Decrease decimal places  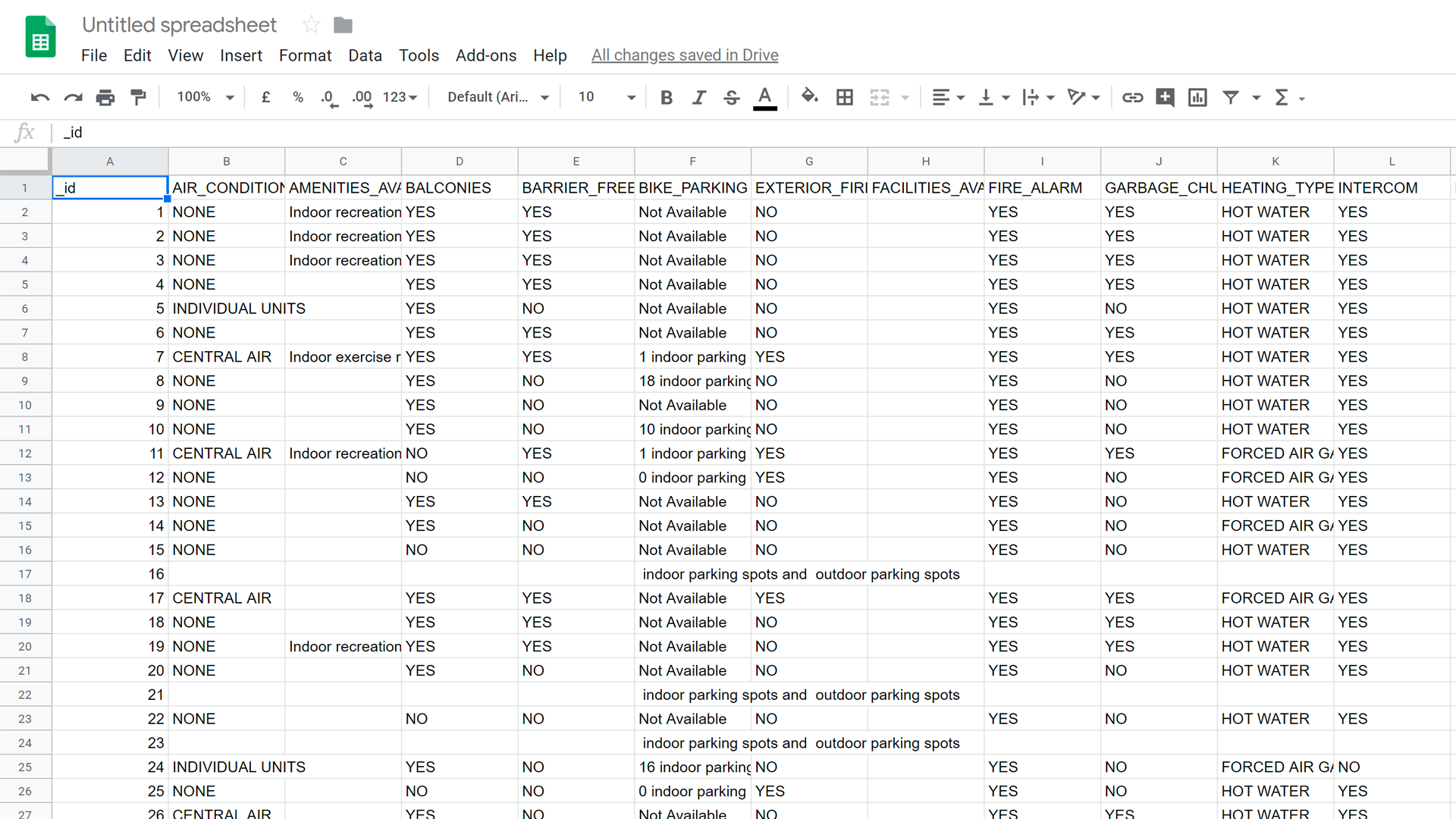pyautogui.click(x=329, y=98)
